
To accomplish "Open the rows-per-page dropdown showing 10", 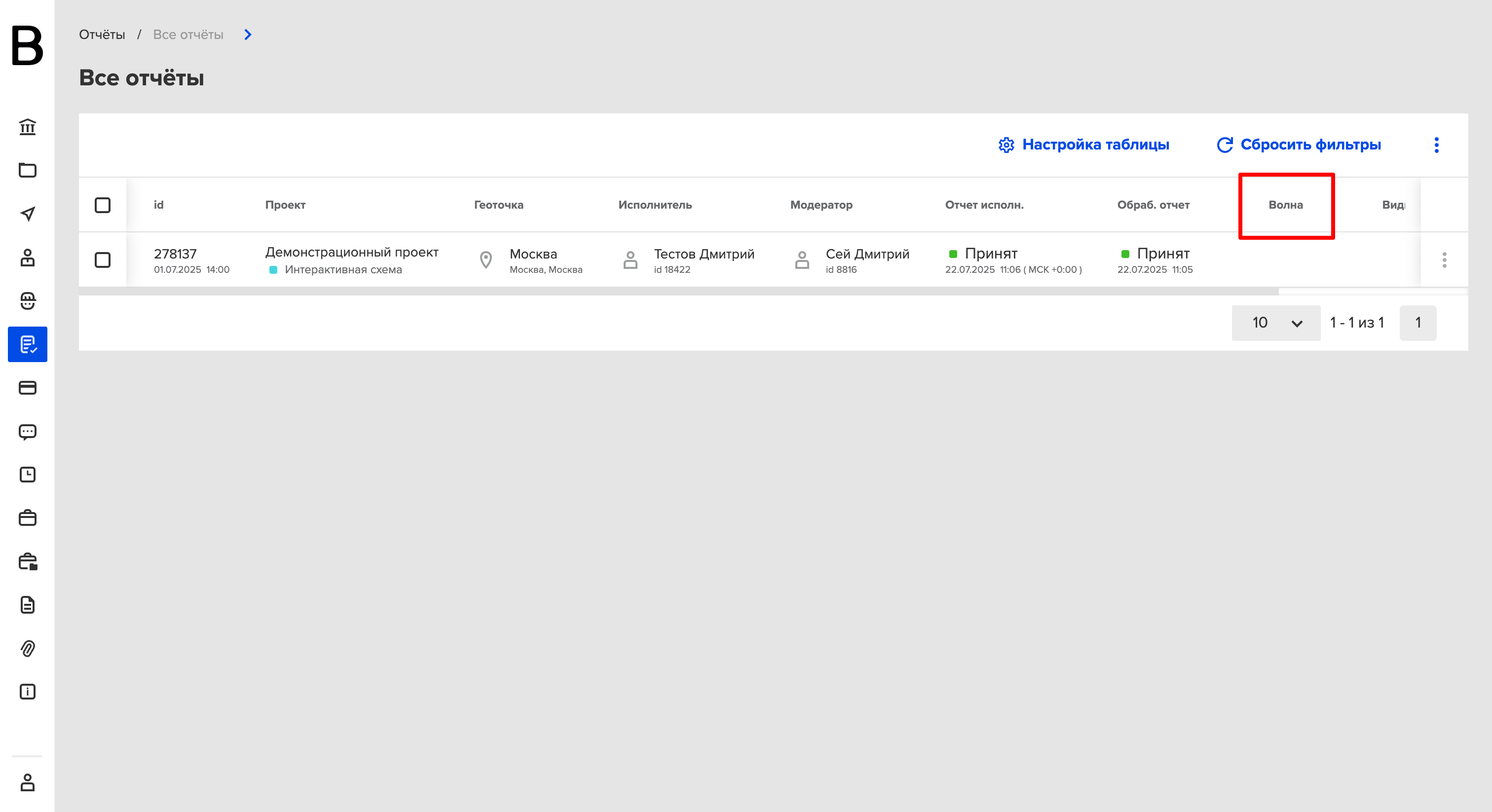I will click(1276, 323).
